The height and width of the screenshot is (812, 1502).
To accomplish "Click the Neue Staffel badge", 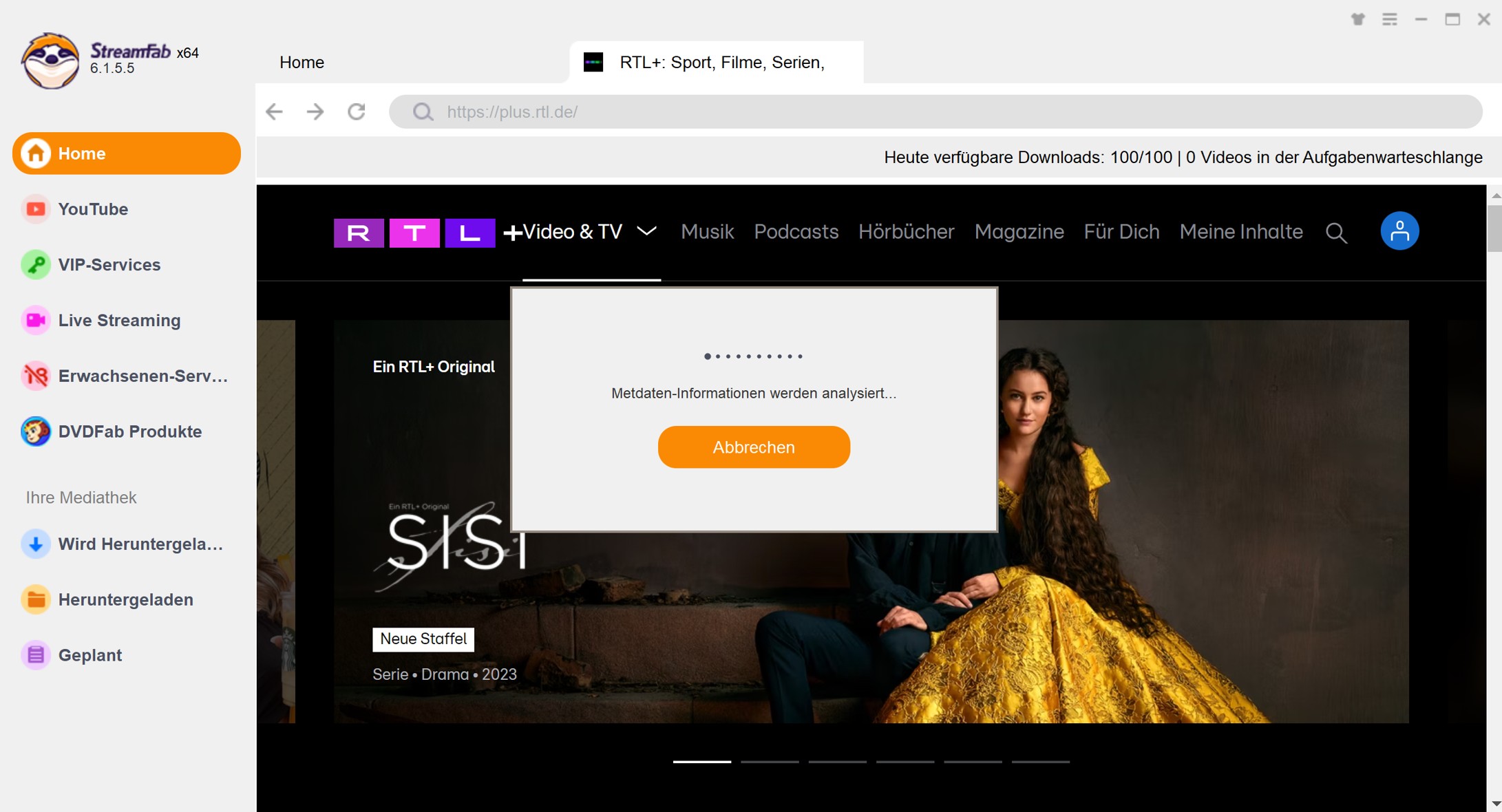I will tap(423, 639).
